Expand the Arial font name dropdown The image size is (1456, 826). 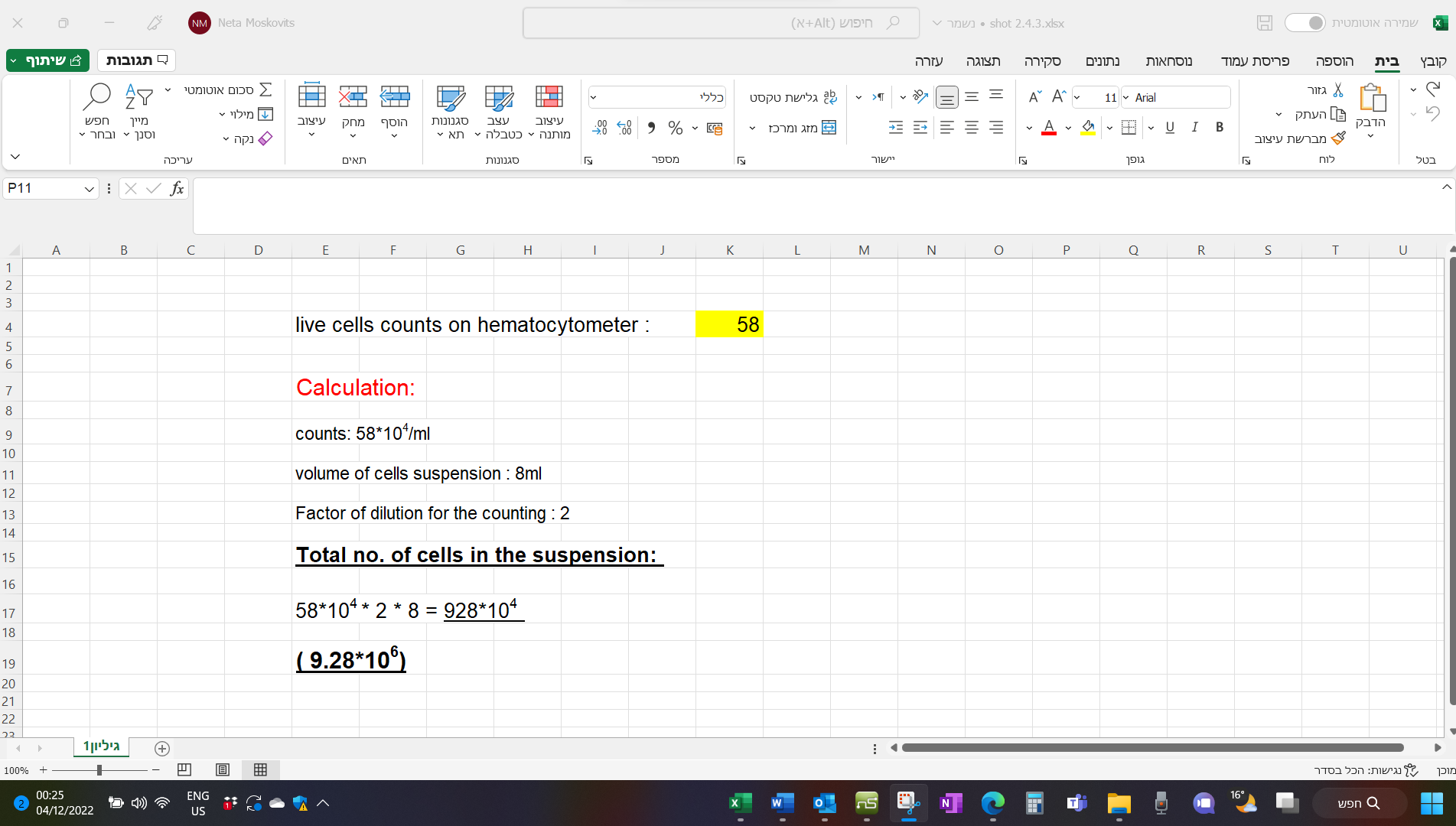1125,98
